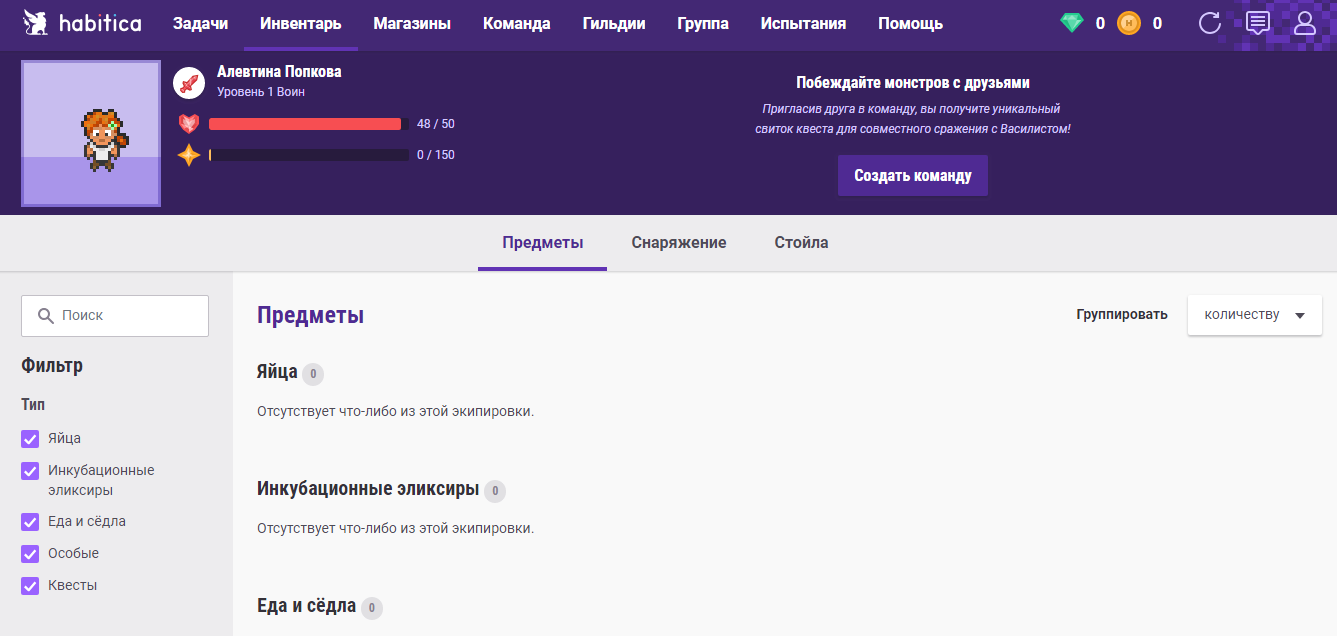The image size is (1337, 636).
Task: Switch to the Предметы tab
Action: [x=543, y=243]
